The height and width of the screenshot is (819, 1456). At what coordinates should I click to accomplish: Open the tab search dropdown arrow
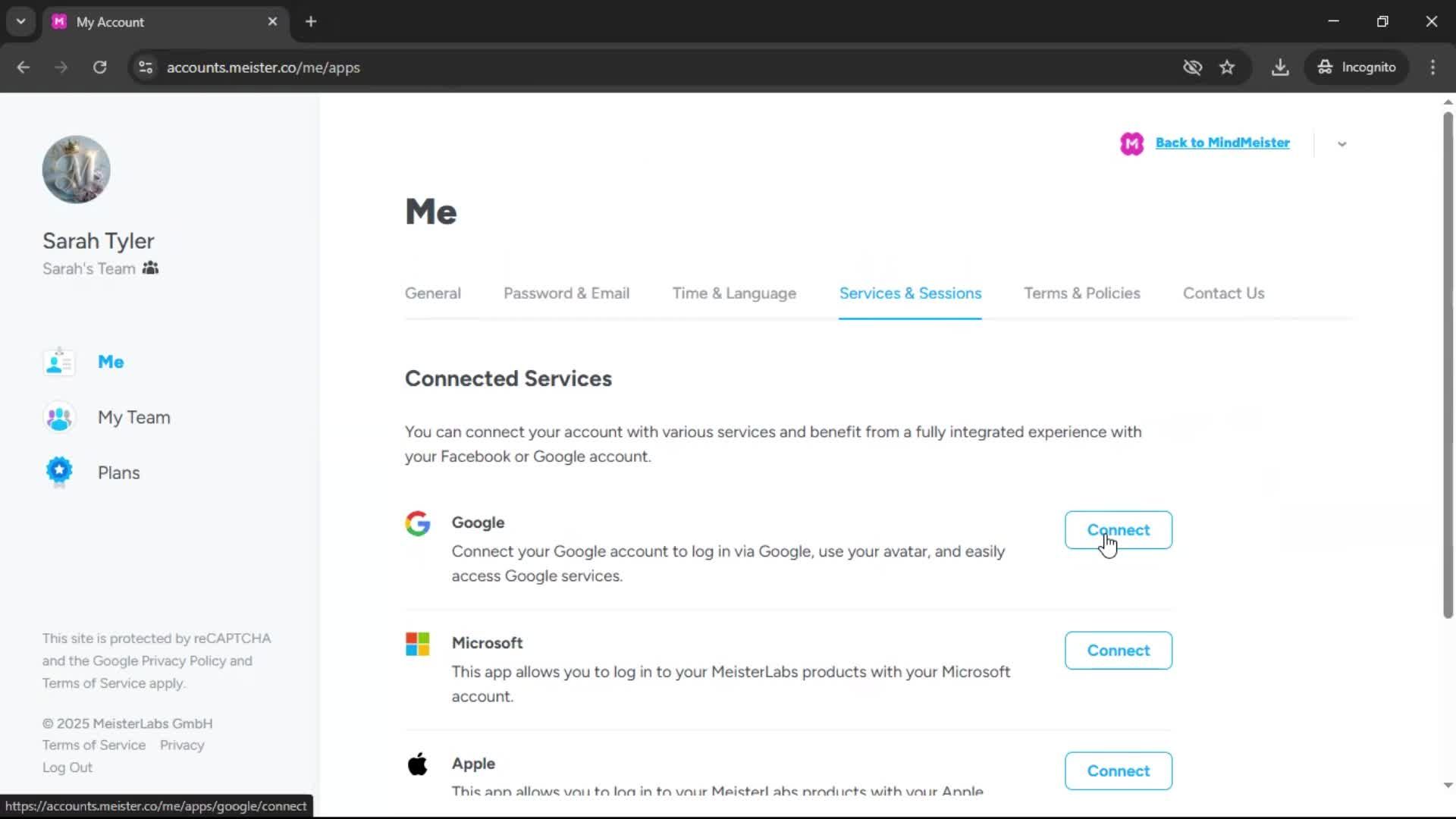coord(21,21)
